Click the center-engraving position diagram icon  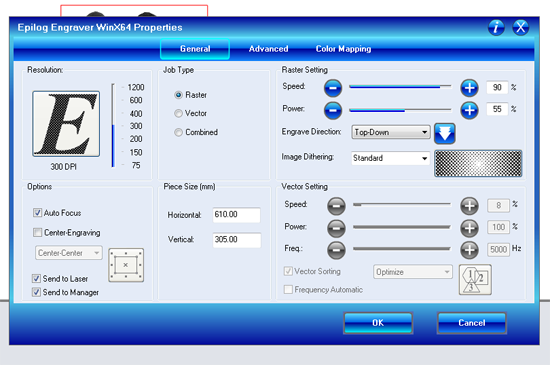[x=126, y=265]
